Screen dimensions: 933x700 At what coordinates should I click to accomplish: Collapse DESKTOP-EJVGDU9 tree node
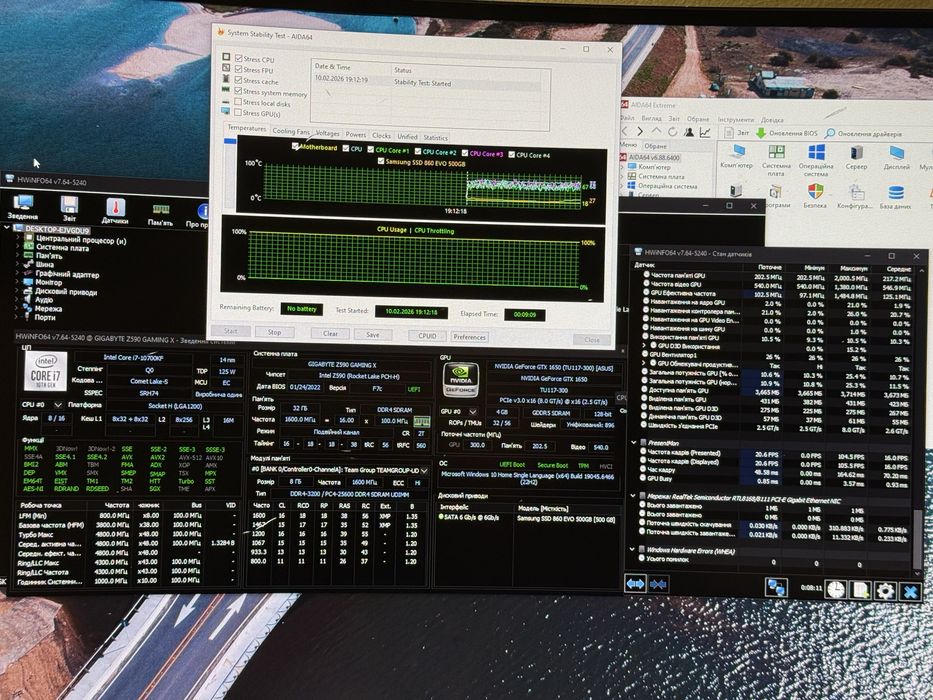[x=7, y=228]
